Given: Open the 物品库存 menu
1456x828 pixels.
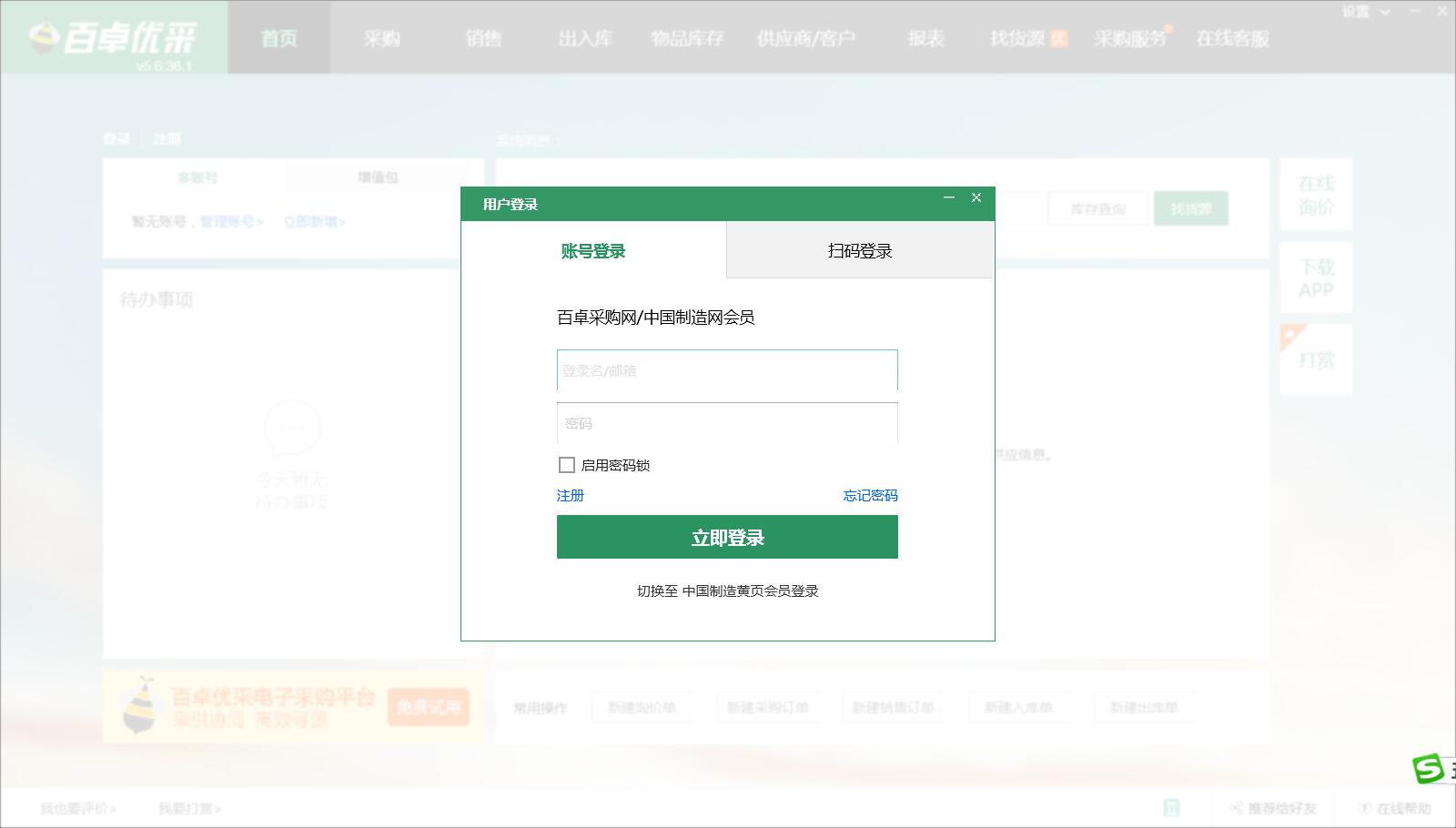Looking at the screenshot, I should 688,38.
